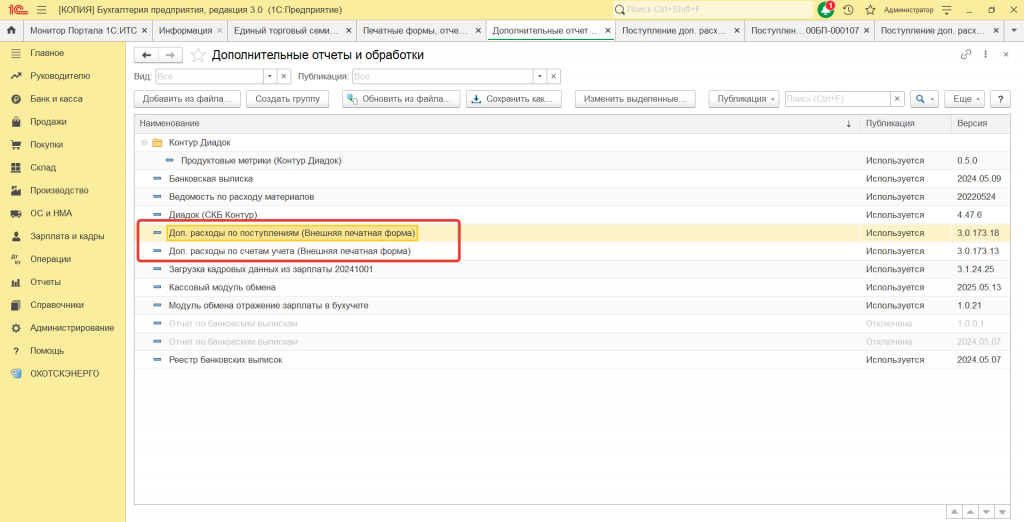Select the Банковская выписка row
1024x522 pixels.
pos(572,178)
